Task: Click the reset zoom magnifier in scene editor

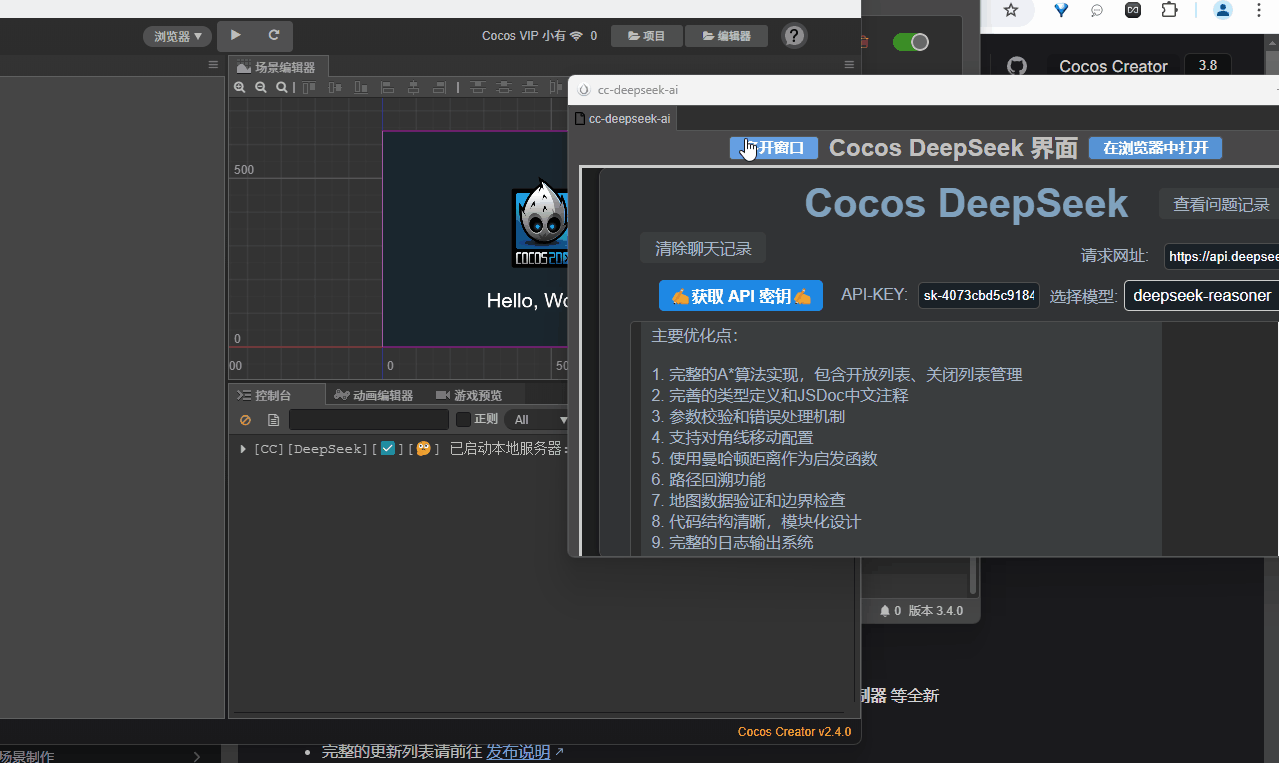Action: point(282,88)
